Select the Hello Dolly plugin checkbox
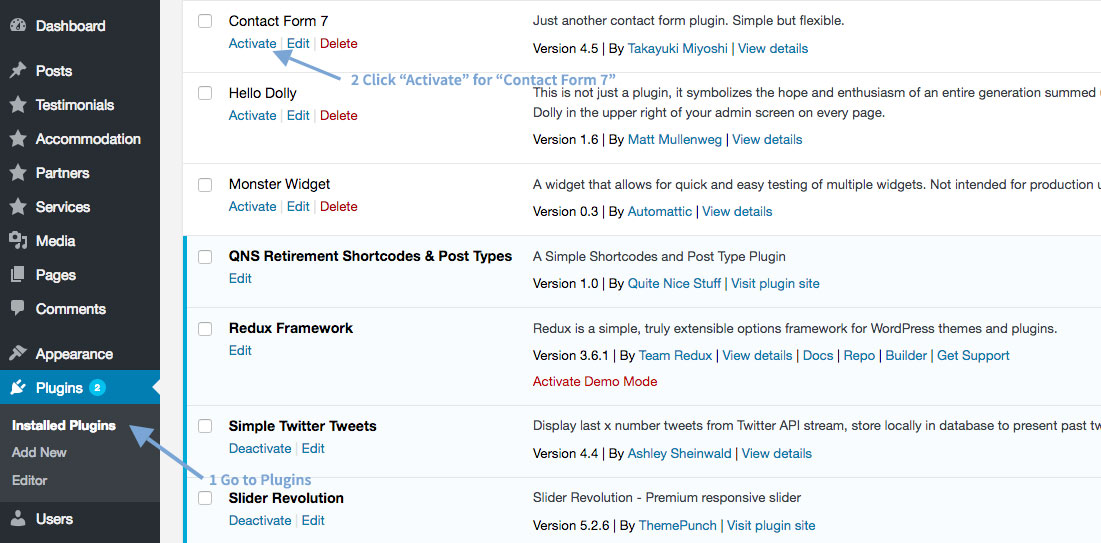Image resolution: width=1101 pixels, height=543 pixels. click(205, 93)
